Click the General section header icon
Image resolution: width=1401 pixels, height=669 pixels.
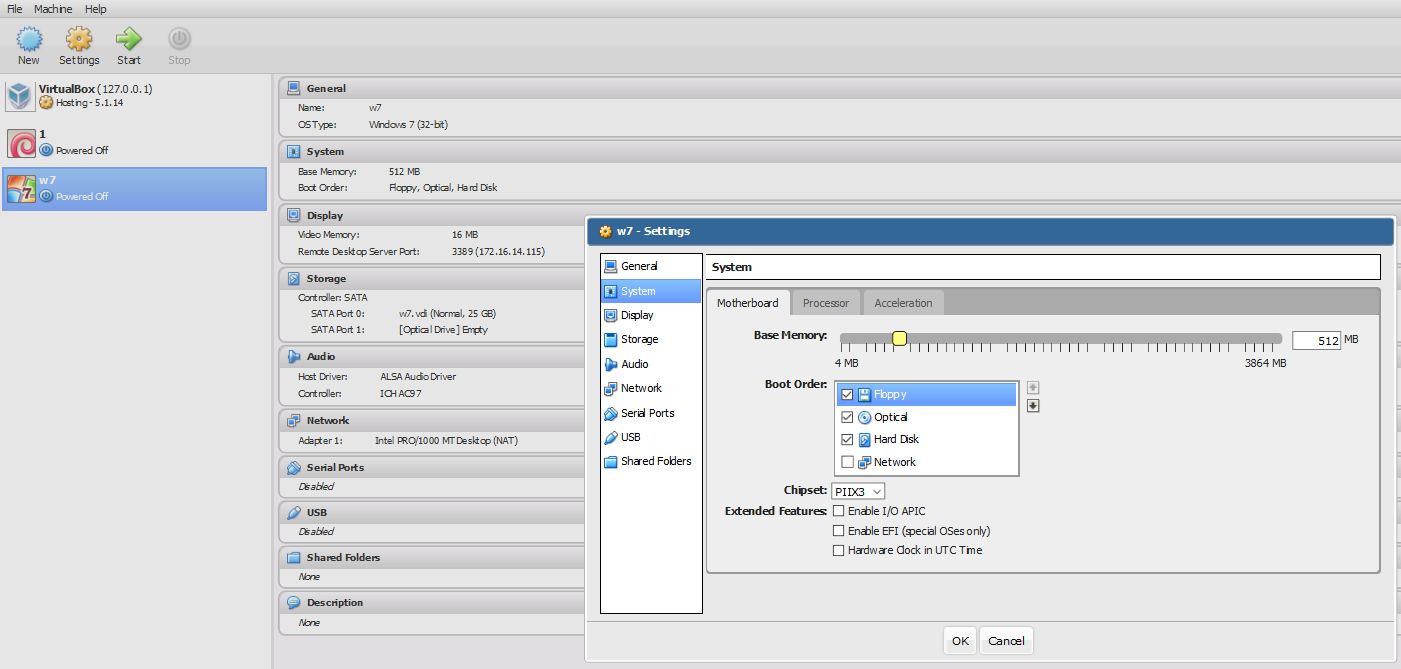point(294,88)
